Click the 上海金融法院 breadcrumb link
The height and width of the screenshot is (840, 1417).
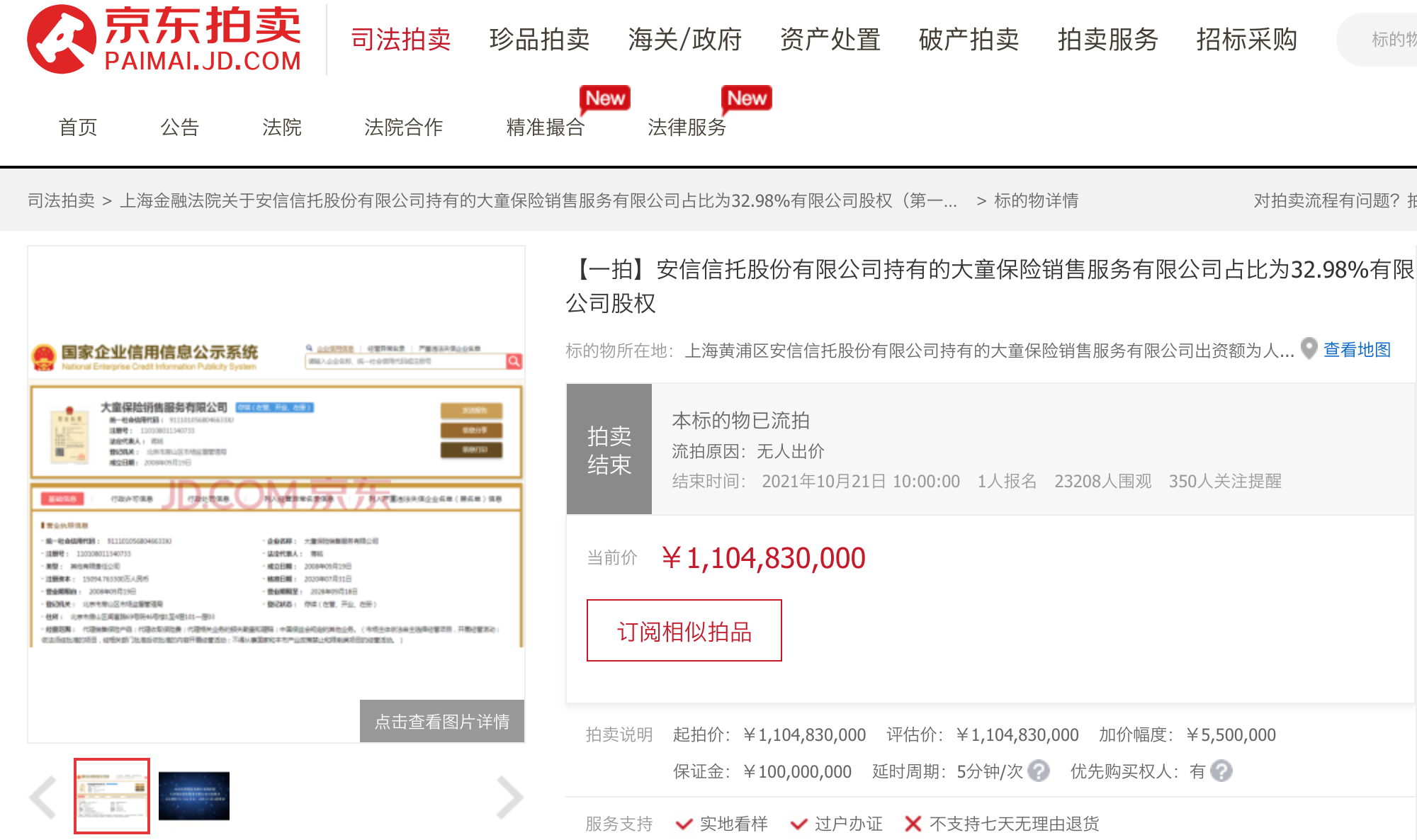(538, 200)
